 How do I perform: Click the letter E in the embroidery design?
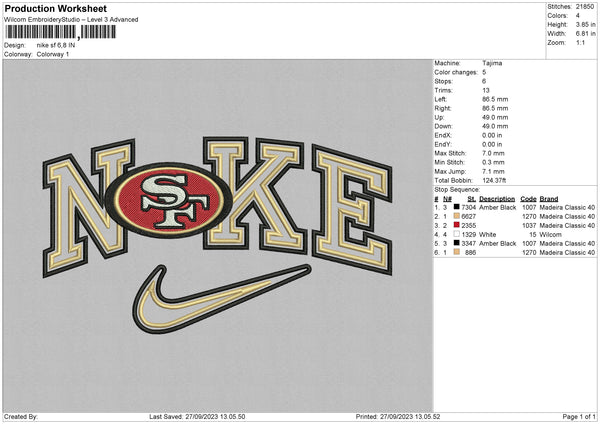pos(352,209)
